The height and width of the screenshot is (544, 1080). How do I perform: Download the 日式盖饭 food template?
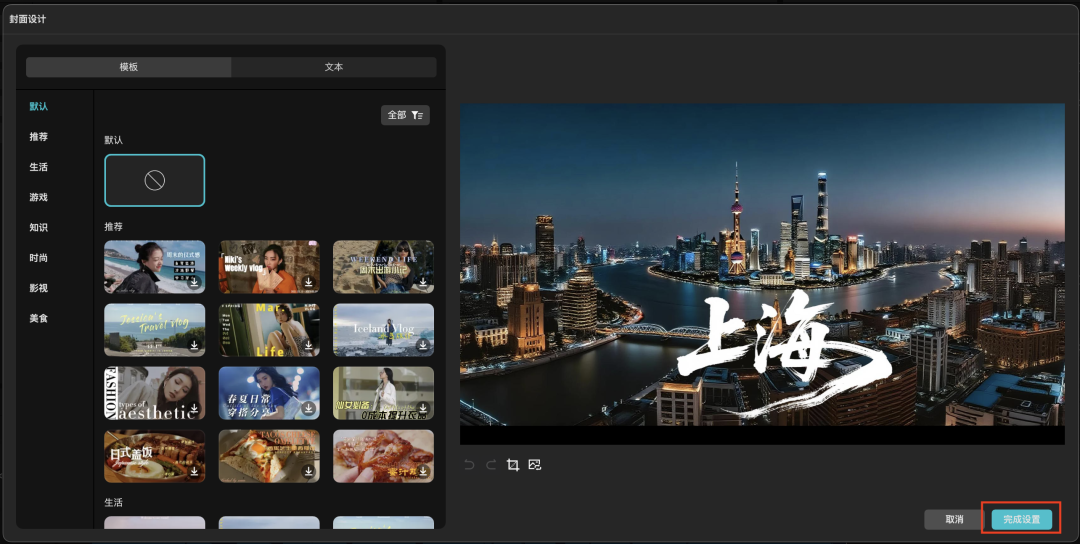click(194, 472)
